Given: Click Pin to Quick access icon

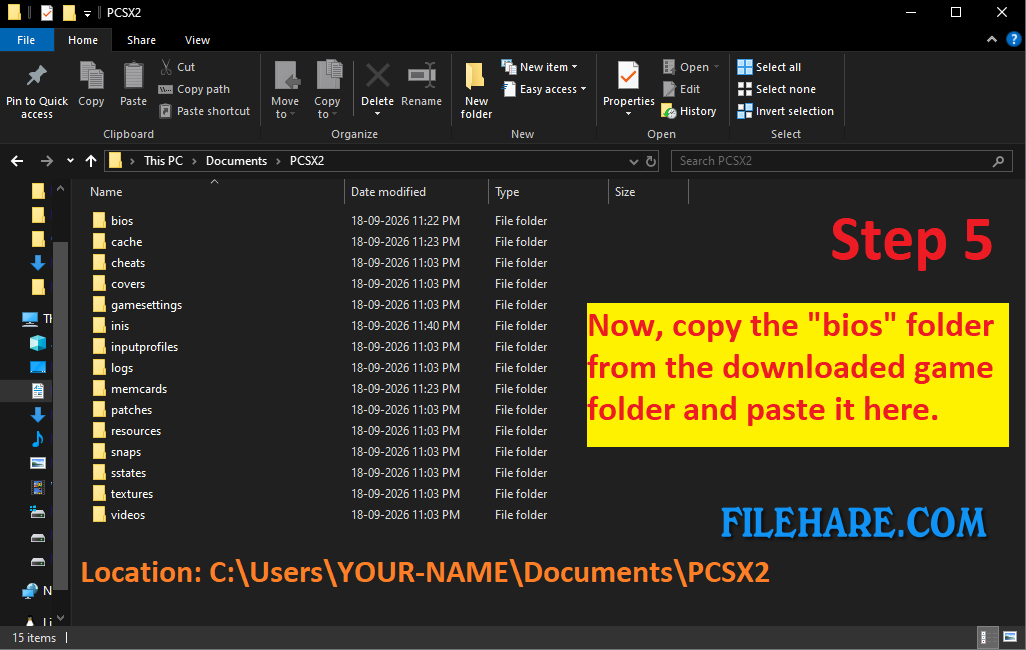Looking at the screenshot, I should [x=37, y=76].
